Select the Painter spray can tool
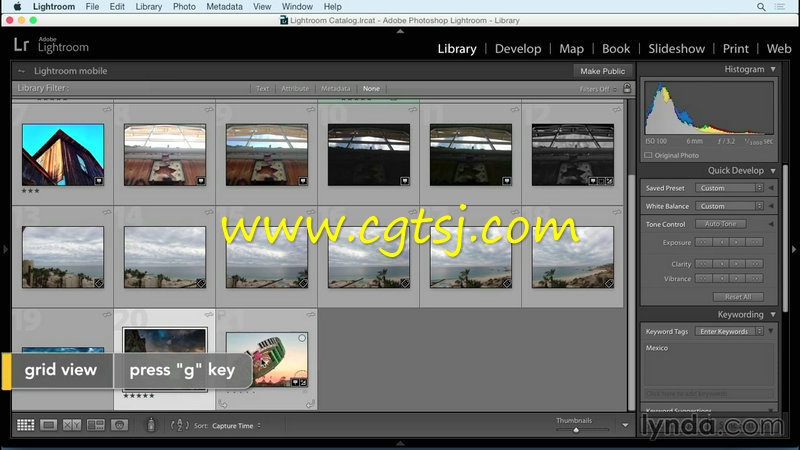 tap(151, 424)
